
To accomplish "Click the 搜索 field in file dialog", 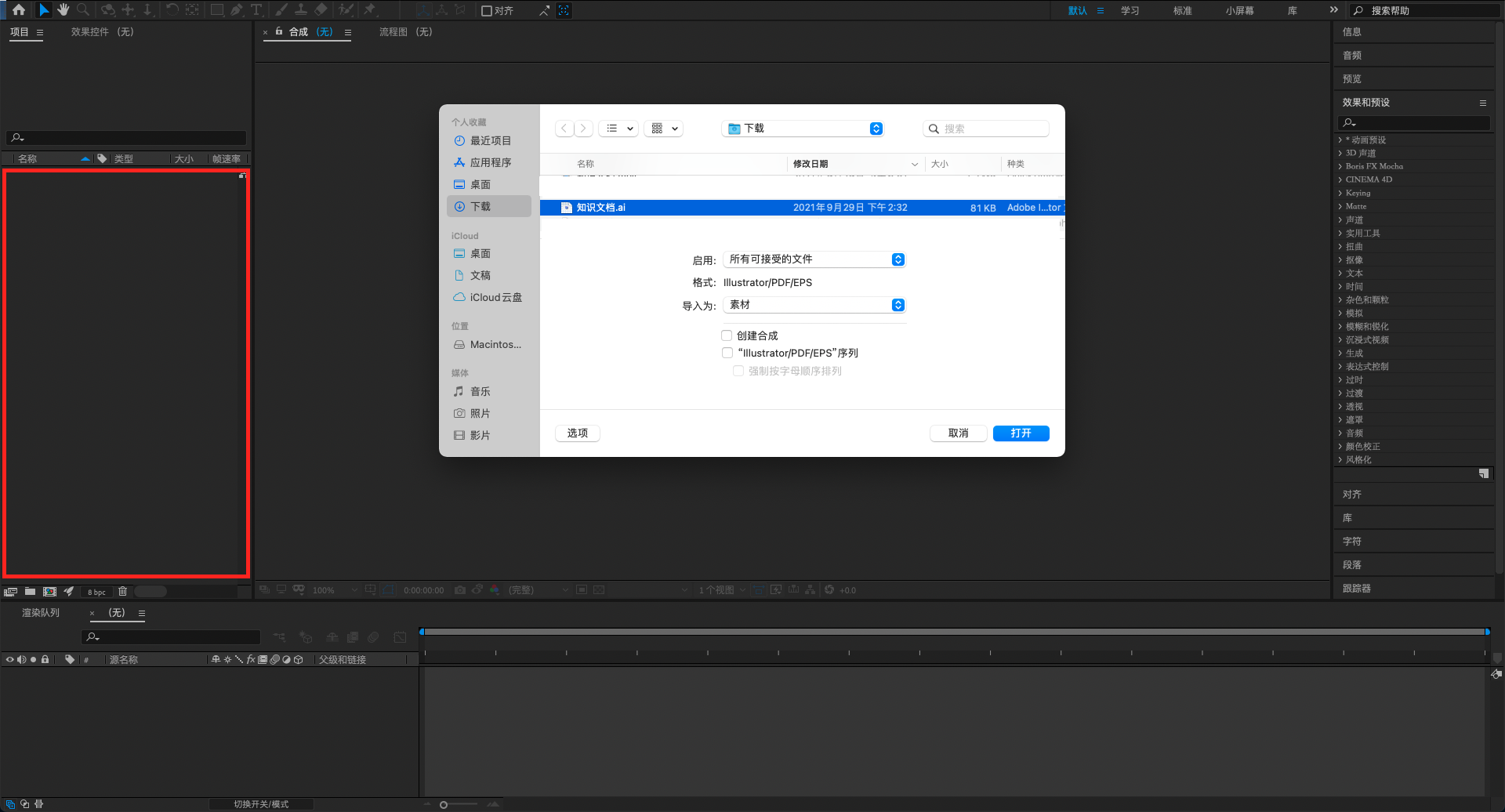I will pos(986,129).
